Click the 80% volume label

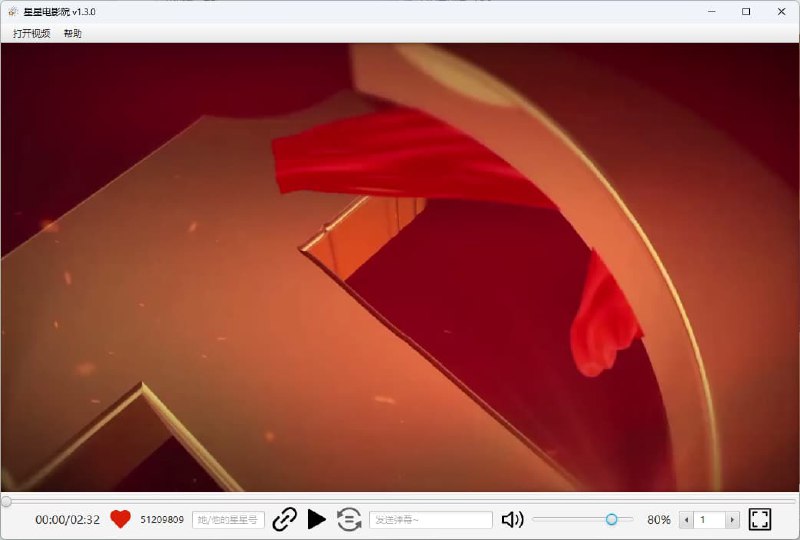(x=659, y=520)
